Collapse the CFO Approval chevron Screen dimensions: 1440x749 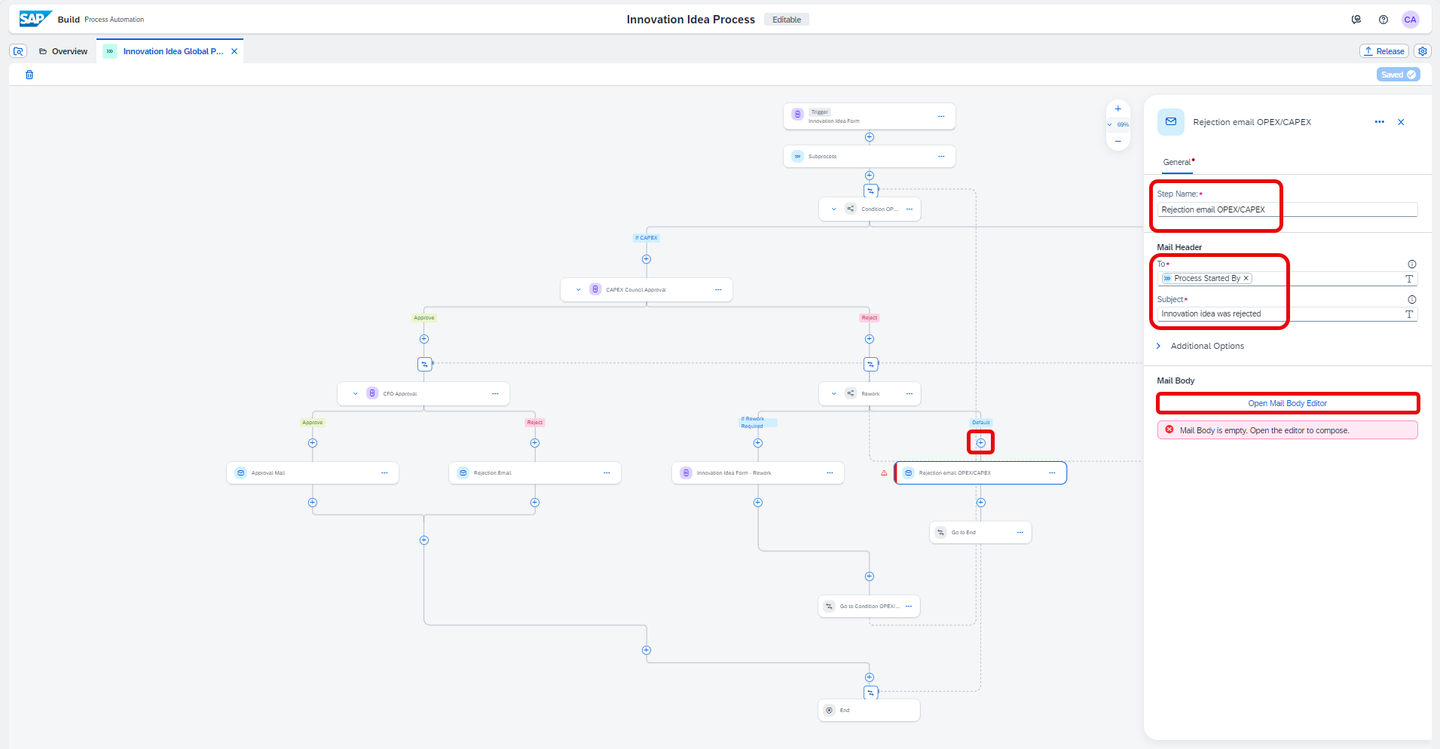pyautogui.click(x=355, y=393)
